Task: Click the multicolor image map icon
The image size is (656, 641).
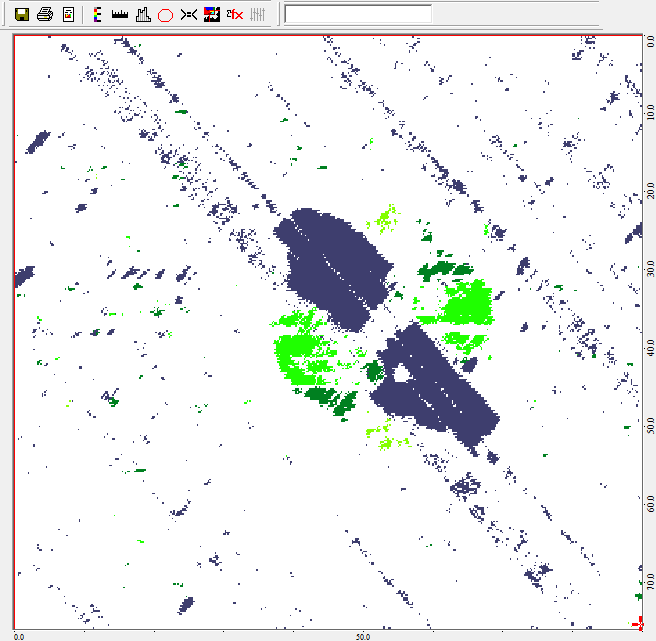Action: [211, 14]
